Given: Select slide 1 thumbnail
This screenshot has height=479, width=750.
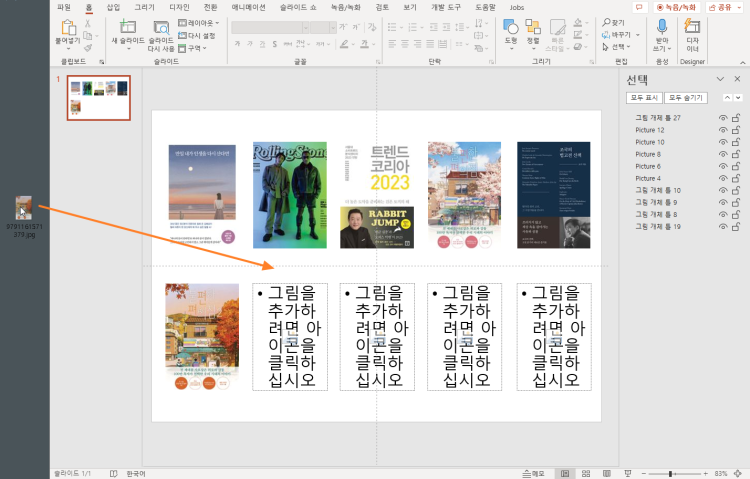Looking at the screenshot, I should tap(99, 98).
